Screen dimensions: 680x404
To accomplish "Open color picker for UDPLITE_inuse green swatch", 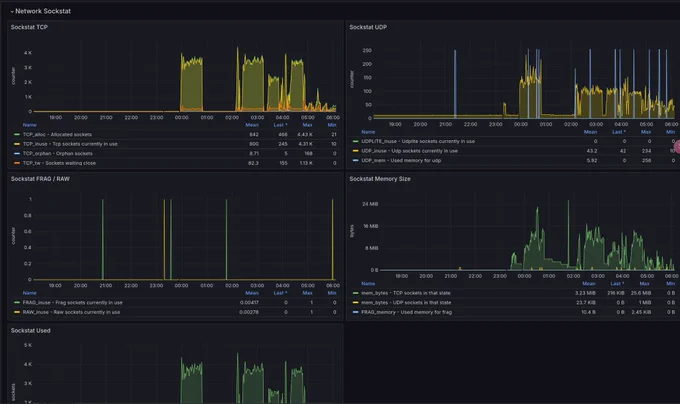I will [356, 141].
